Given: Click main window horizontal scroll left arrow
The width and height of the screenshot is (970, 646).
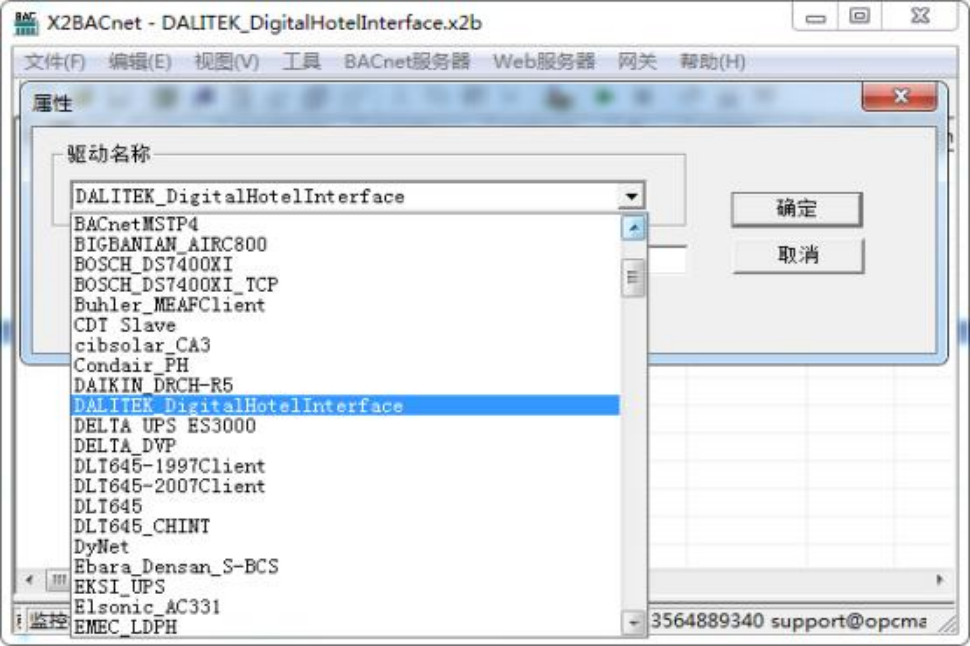Looking at the screenshot, I should click(x=29, y=580).
